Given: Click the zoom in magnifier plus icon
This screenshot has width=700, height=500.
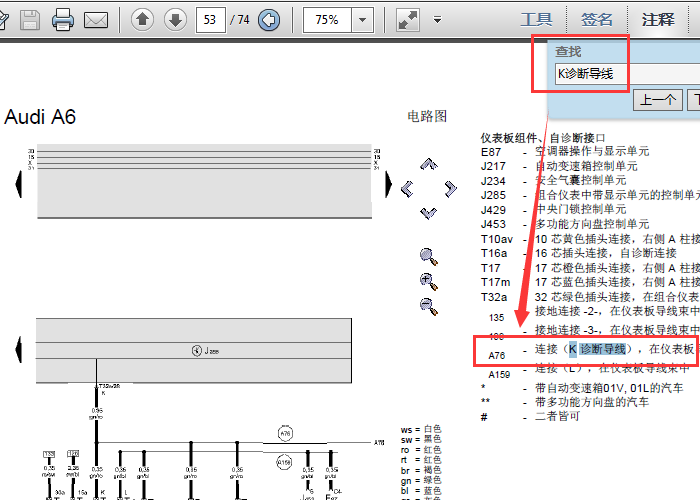Looking at the screenshot, I should point(429,282).
